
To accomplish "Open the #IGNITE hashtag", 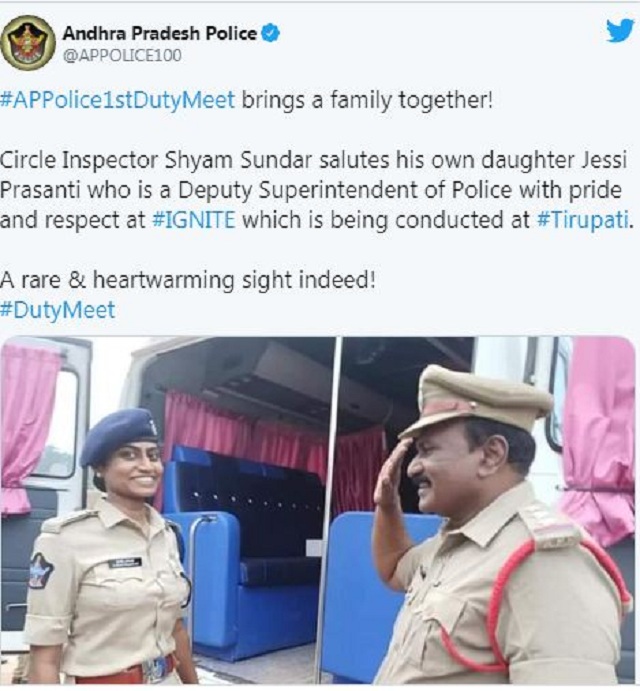I will coord(193,219).
